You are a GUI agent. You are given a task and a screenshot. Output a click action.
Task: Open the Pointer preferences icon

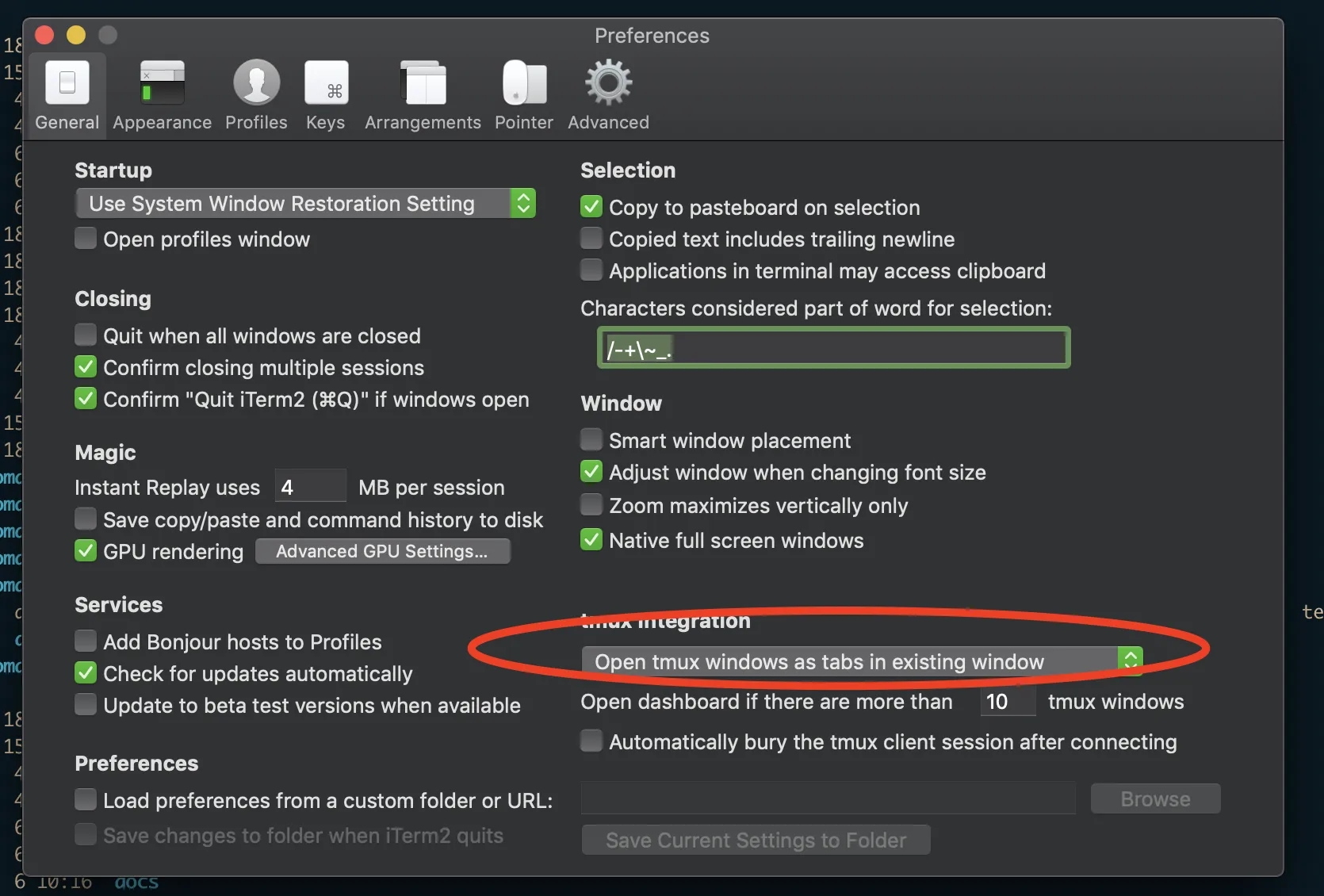pyautogui.click(x=524, y=82)
